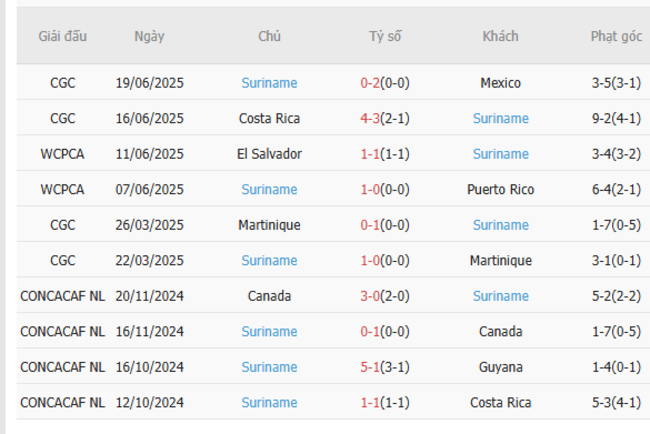Screen dimensions: 650x434
Task: Click Puerto Rico team name
Action: tap(500, 189)
